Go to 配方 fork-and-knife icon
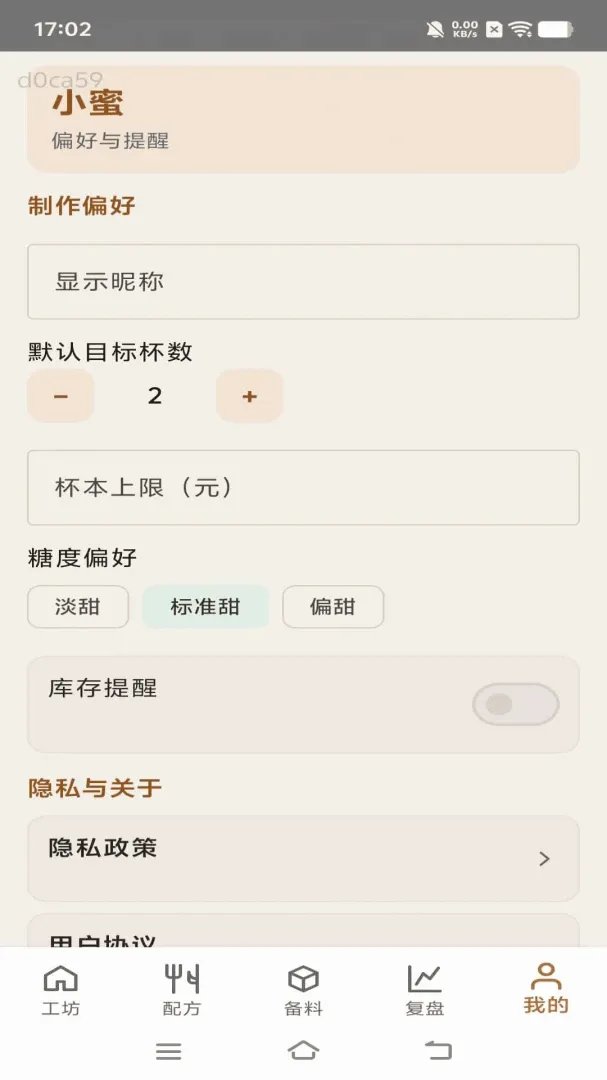 (182, 978)
